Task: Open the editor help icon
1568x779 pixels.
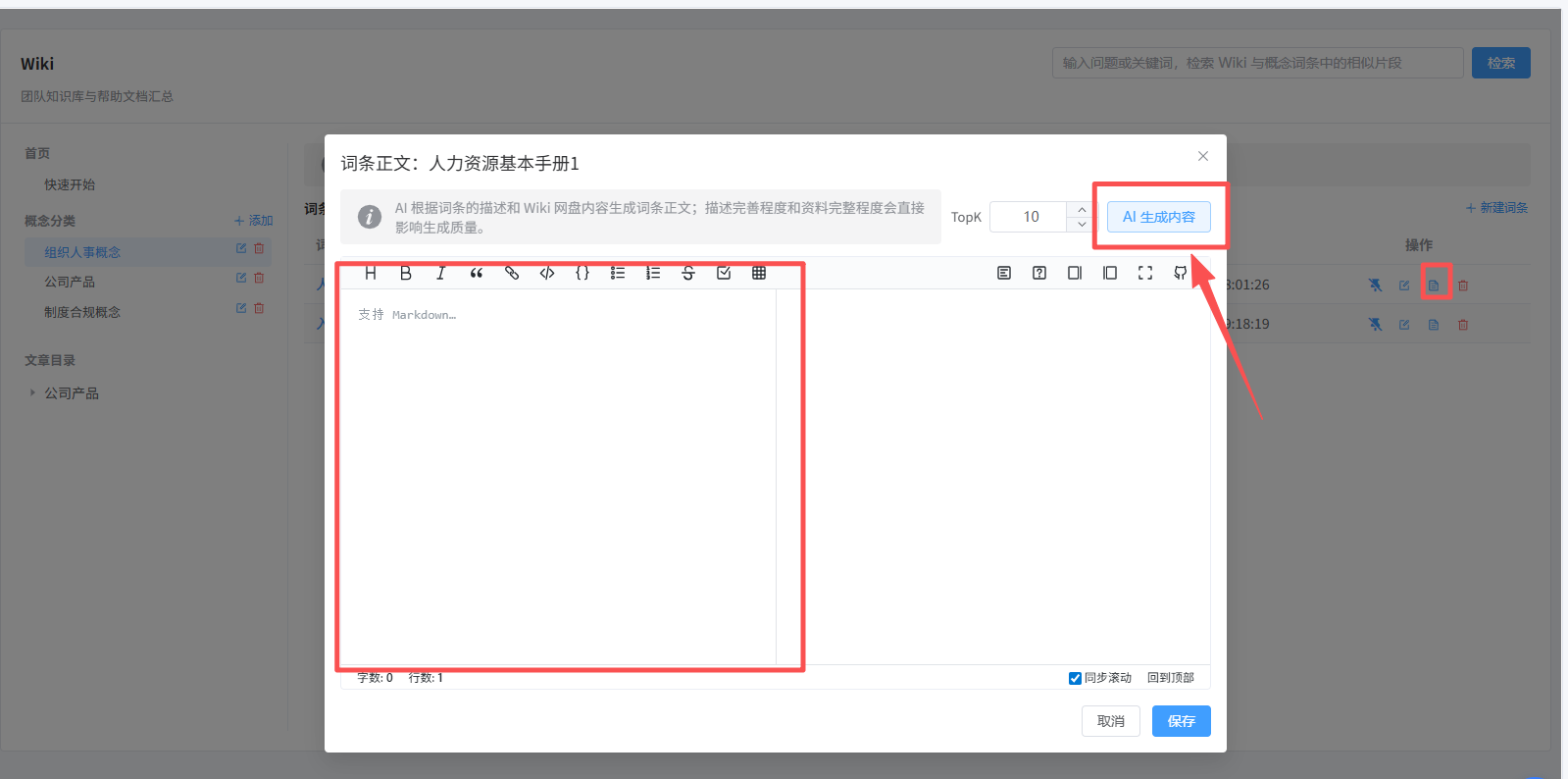Action: click(x=1039, y=273)
